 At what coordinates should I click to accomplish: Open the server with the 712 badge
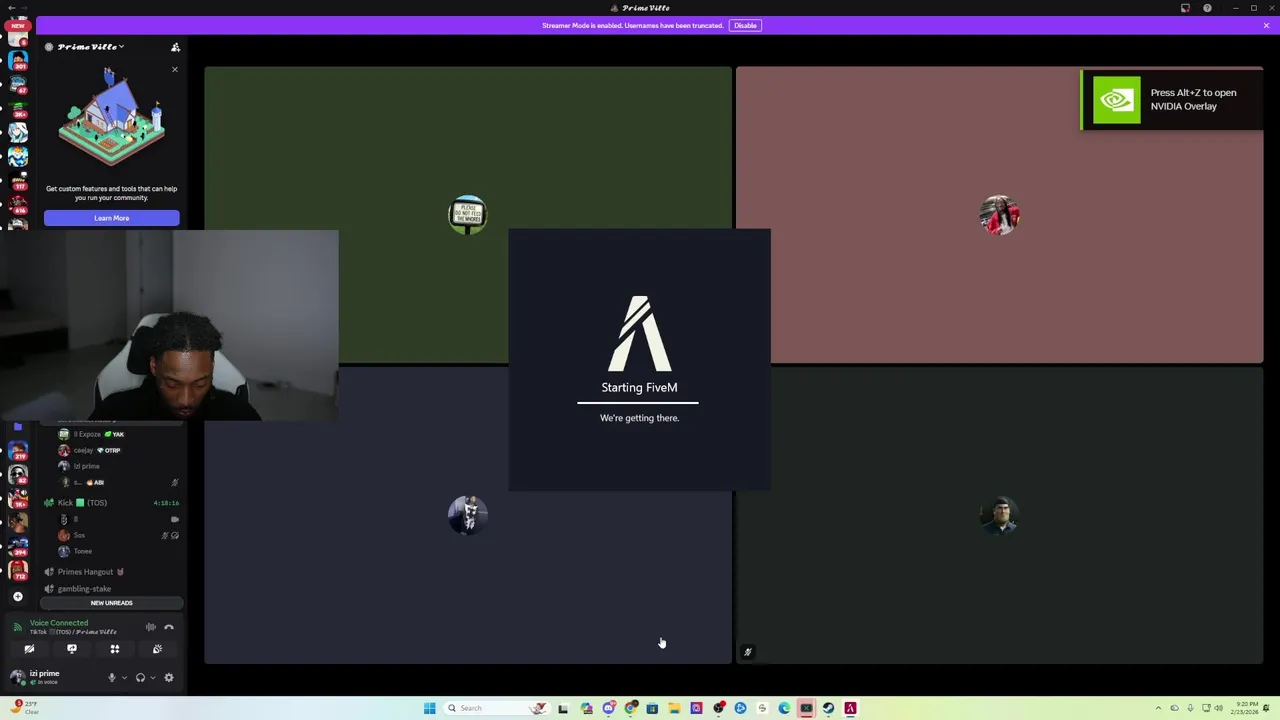18,568
